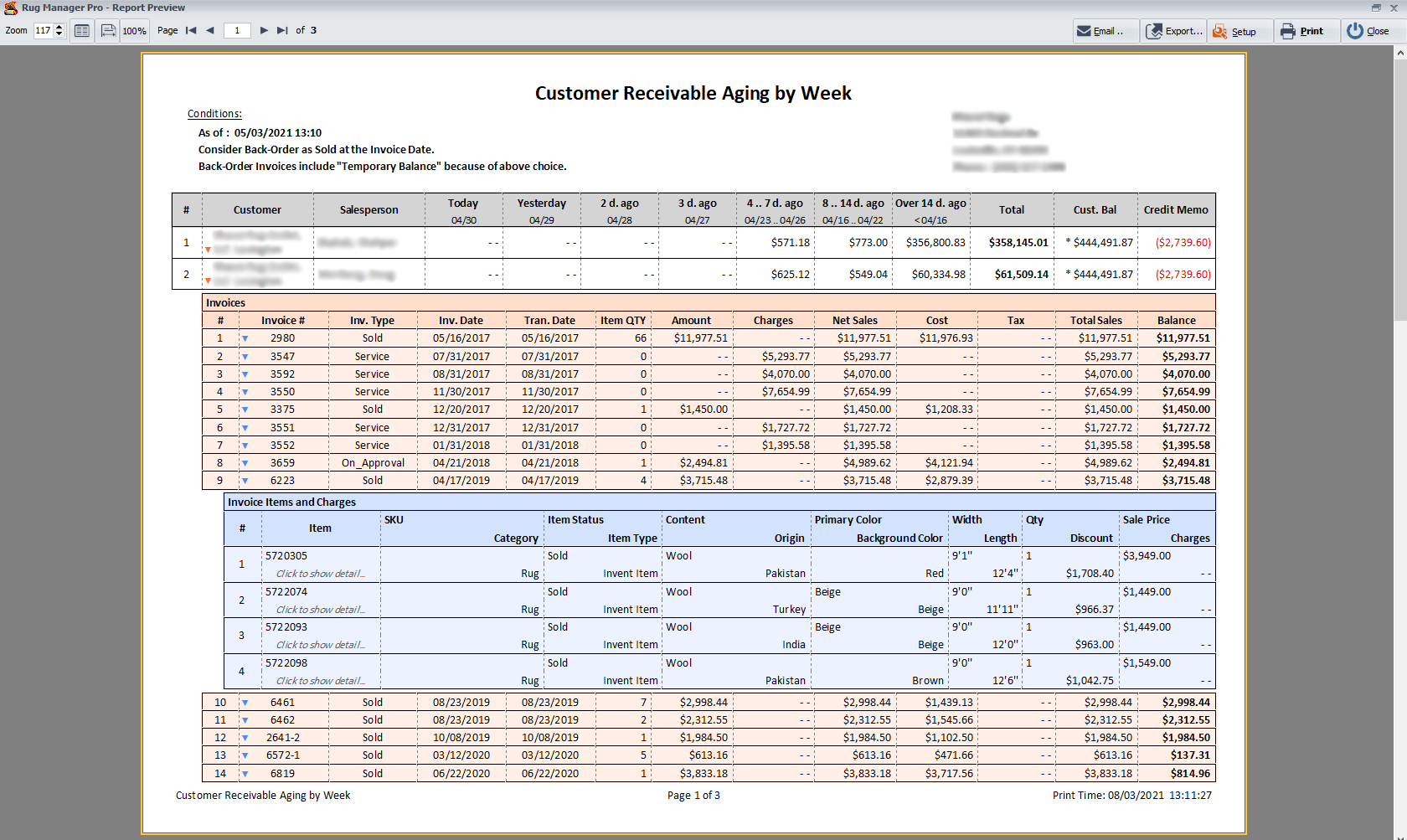Click the restore window button

(1376, 8)
